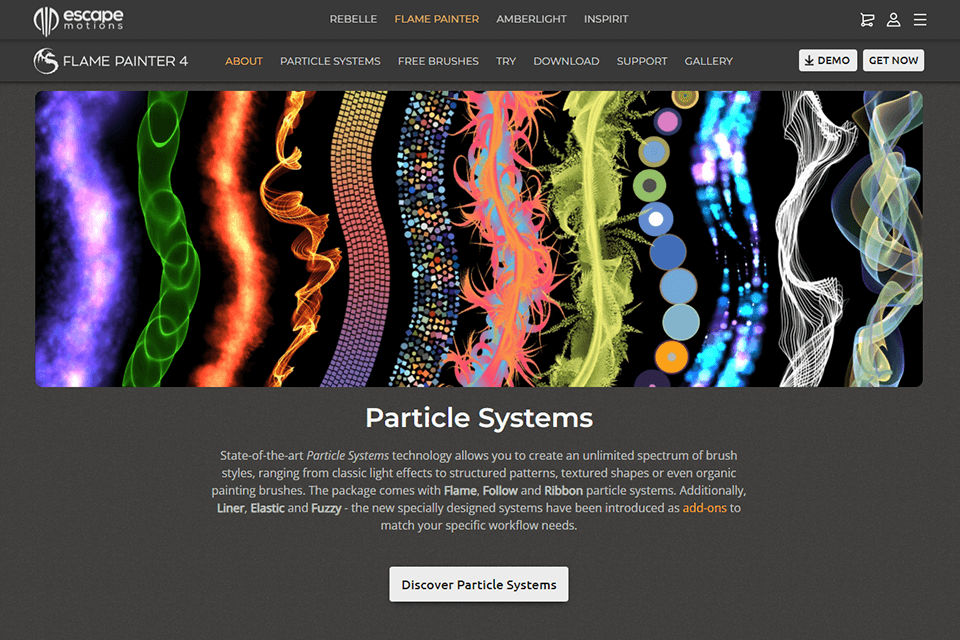Viewport: 960px width, 640px height.
Task: Go to Rebelle product page
Action: pos(353,19)
